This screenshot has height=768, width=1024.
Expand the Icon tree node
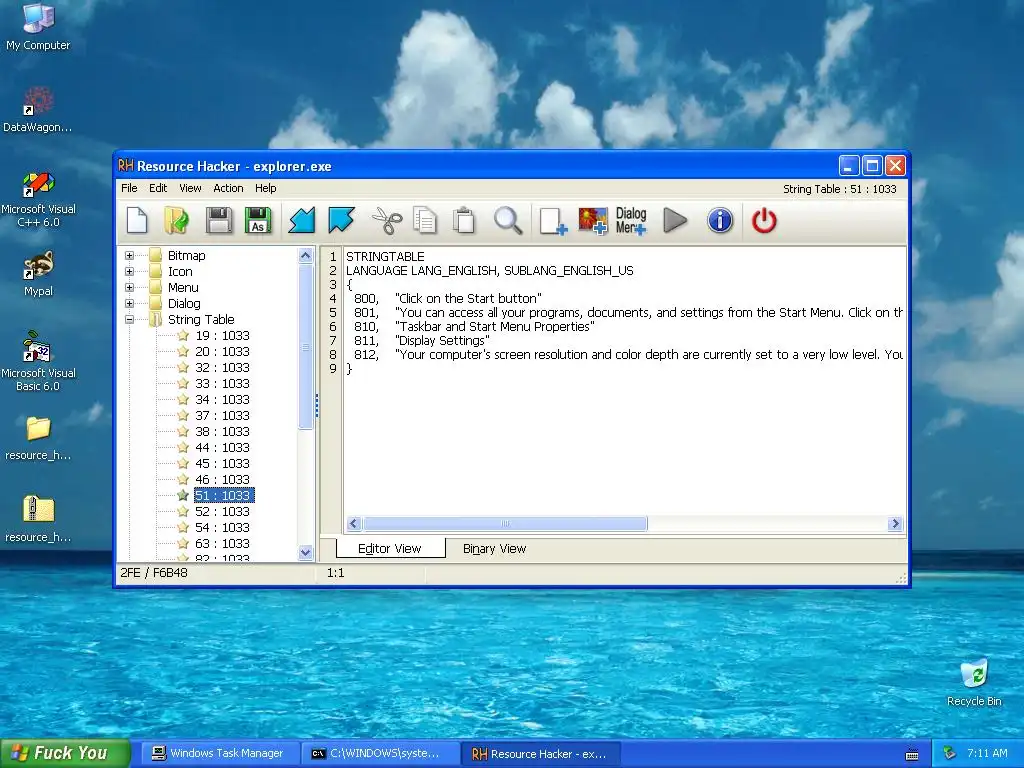pyautogui.click(x=129, y=271)
